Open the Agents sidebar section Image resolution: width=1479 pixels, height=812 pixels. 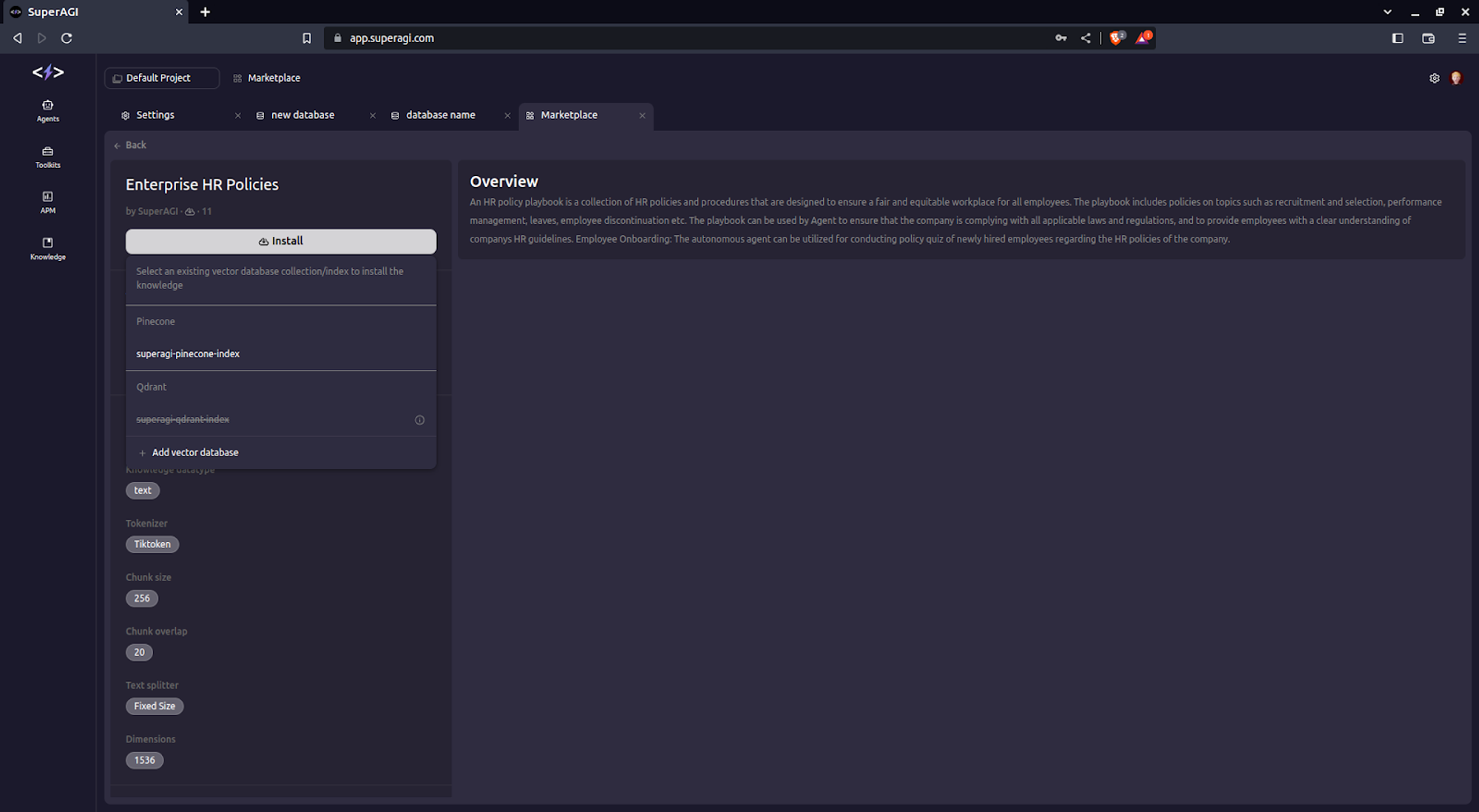(47, 110)
